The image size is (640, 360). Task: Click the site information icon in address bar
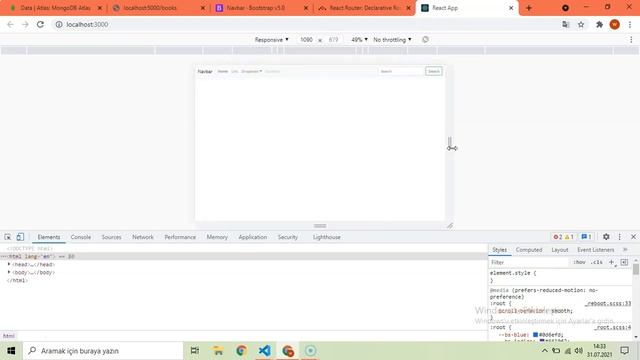coord(59,24)
